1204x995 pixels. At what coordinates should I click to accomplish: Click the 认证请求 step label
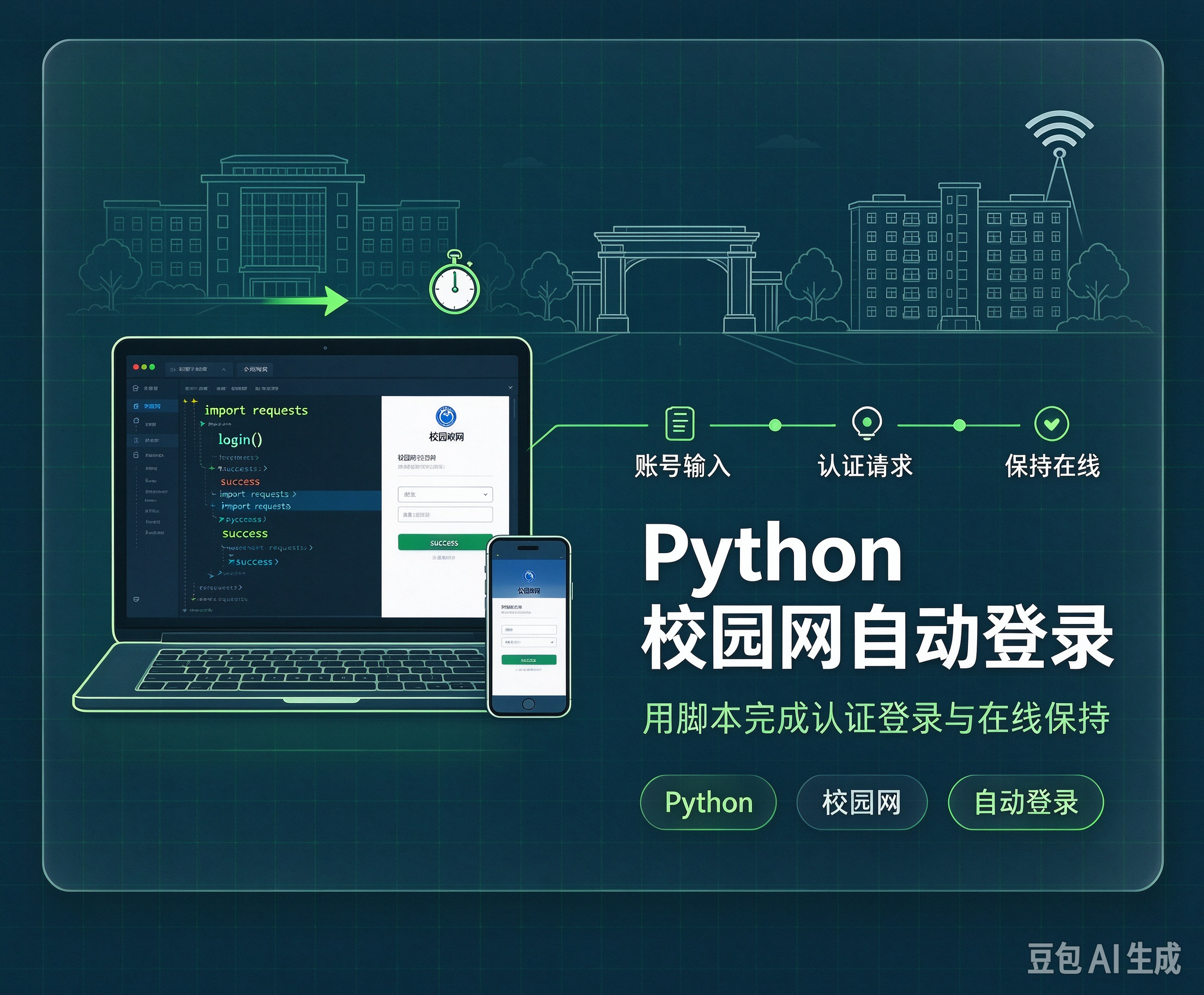(865, 465)
